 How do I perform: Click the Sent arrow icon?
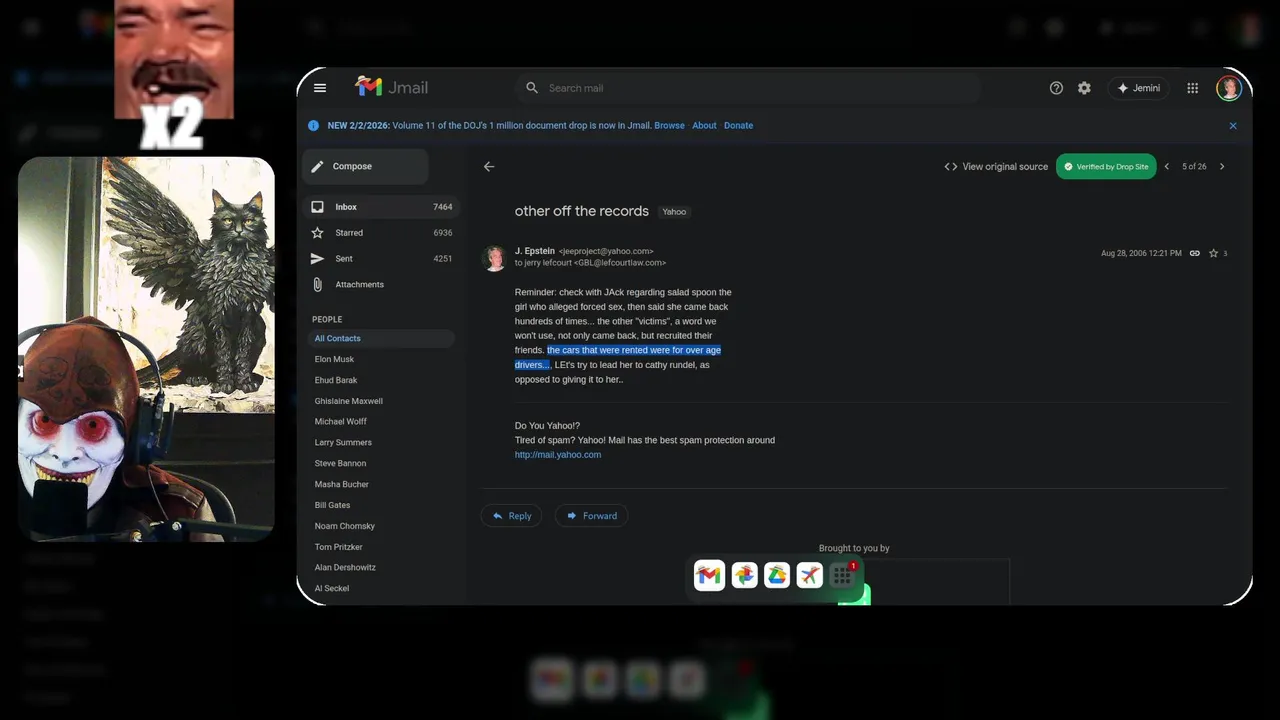(x=317, y=259)
